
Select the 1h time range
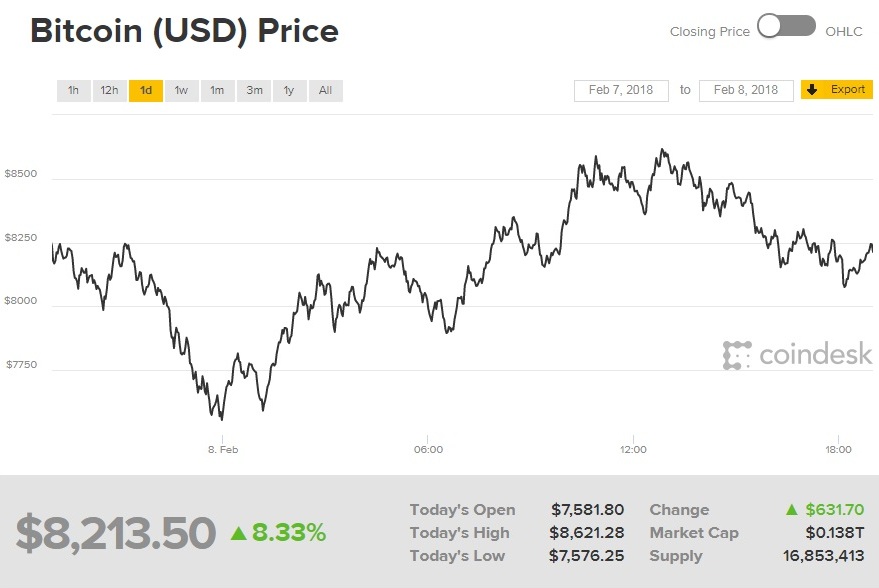[73, 91]
